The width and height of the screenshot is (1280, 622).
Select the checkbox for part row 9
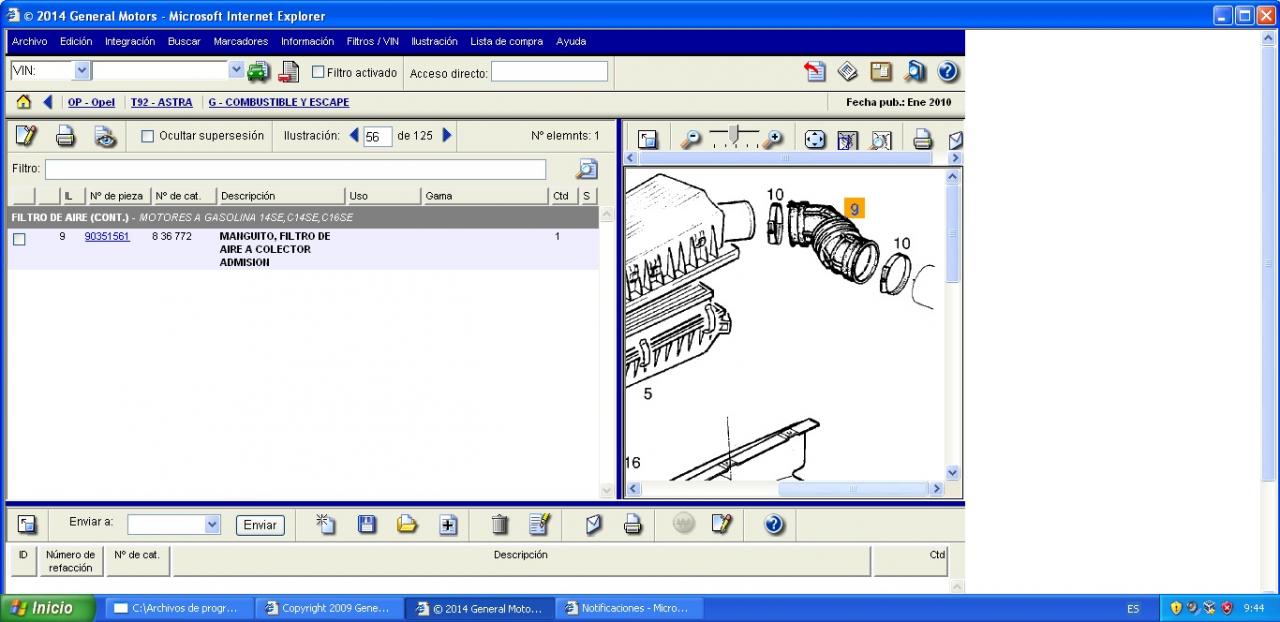19,239
